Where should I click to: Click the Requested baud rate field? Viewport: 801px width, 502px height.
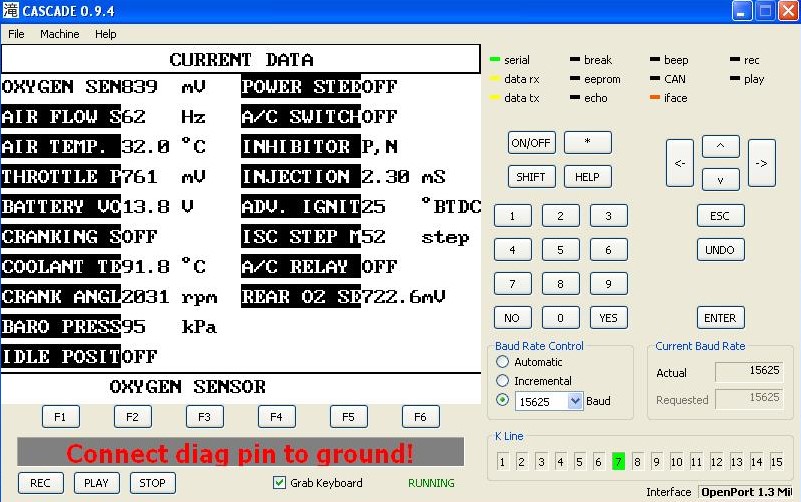749,398
